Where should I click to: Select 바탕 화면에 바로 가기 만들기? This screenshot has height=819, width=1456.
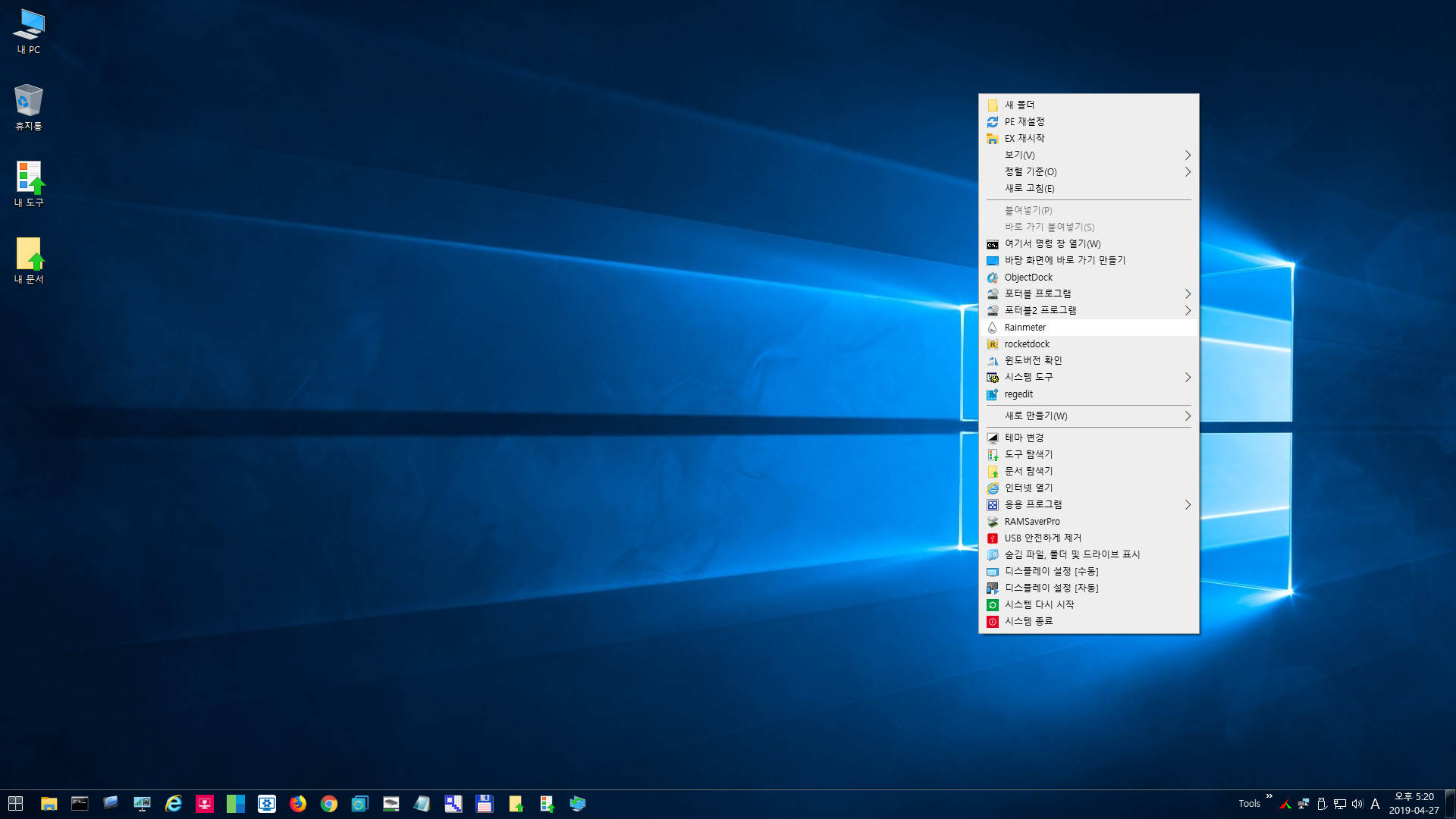tap(1089, 260)
